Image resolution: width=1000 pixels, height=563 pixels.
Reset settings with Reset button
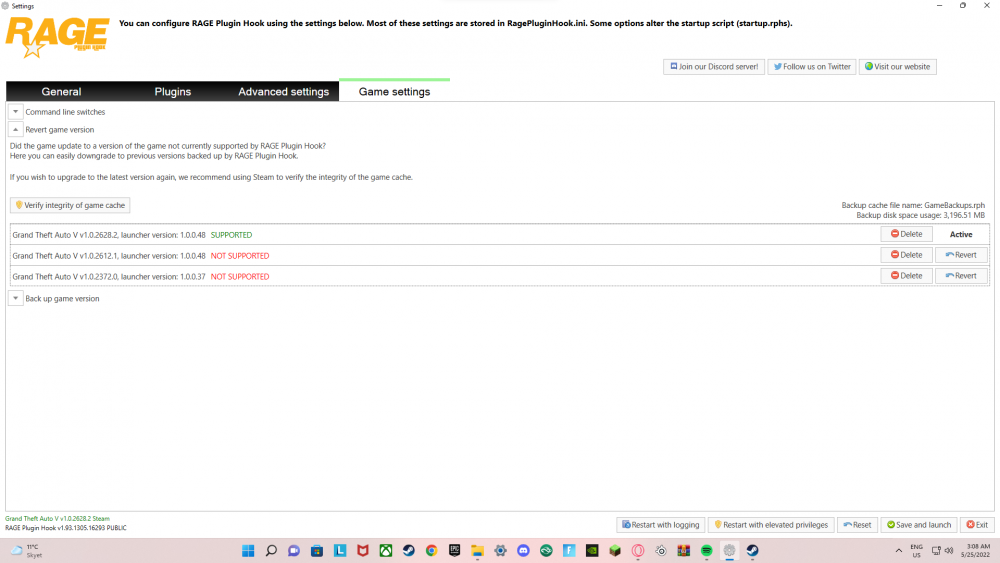(x=857, y=525)
